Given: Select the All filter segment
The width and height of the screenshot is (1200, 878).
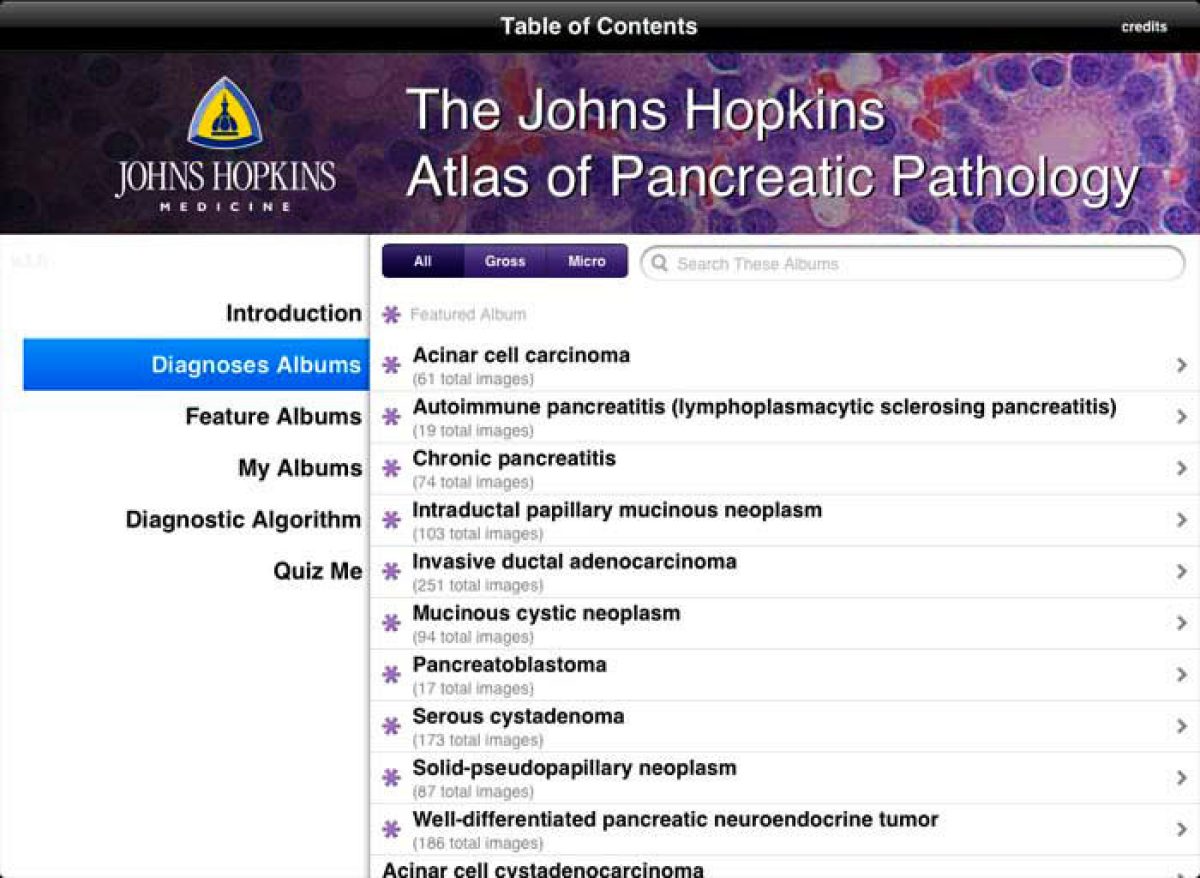Looking at the screenshot, I should pyautogui.click(x=422, y=261).
